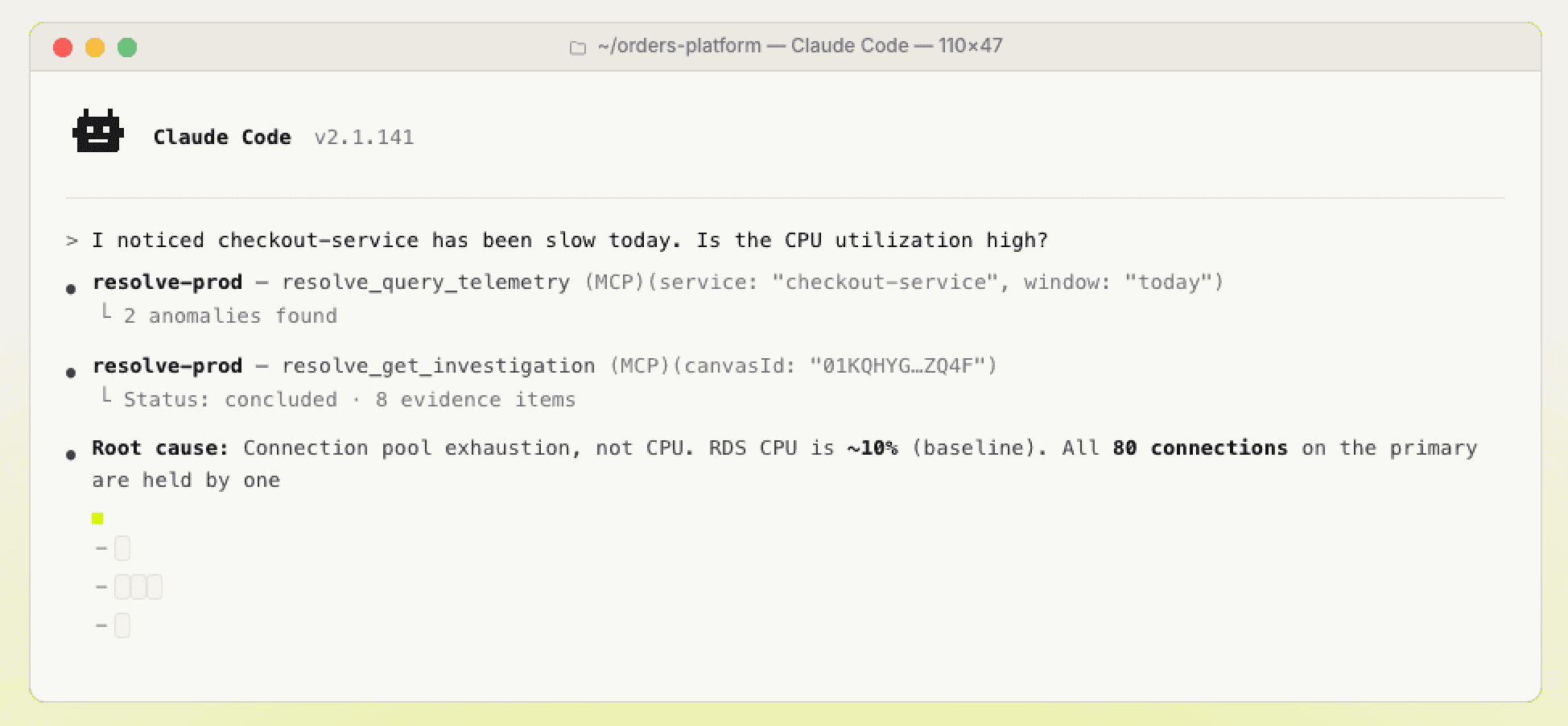This screenshot has width=1568, height=726.
Task: Click the bold '80 connections' text
Action: point(1200,448)
